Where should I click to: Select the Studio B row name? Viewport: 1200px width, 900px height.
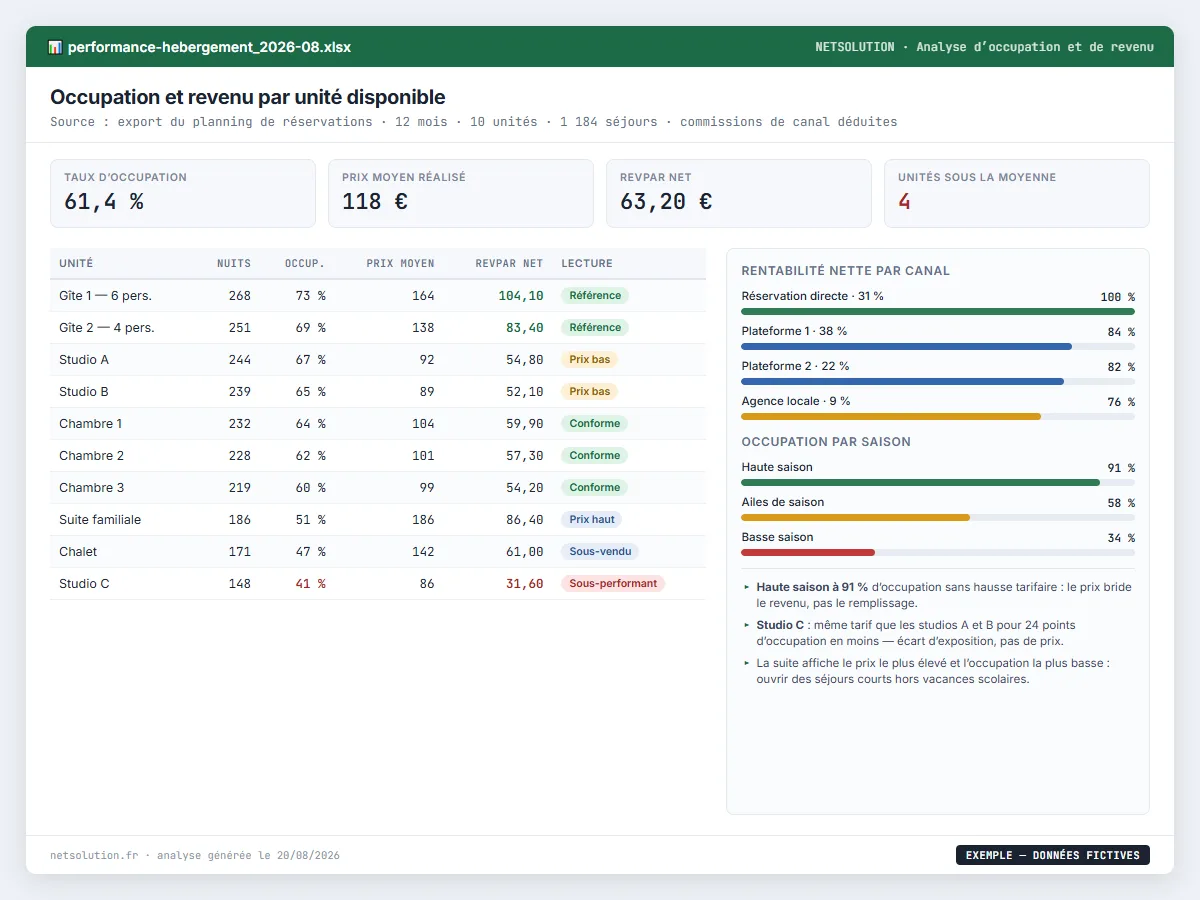point(83,392)
